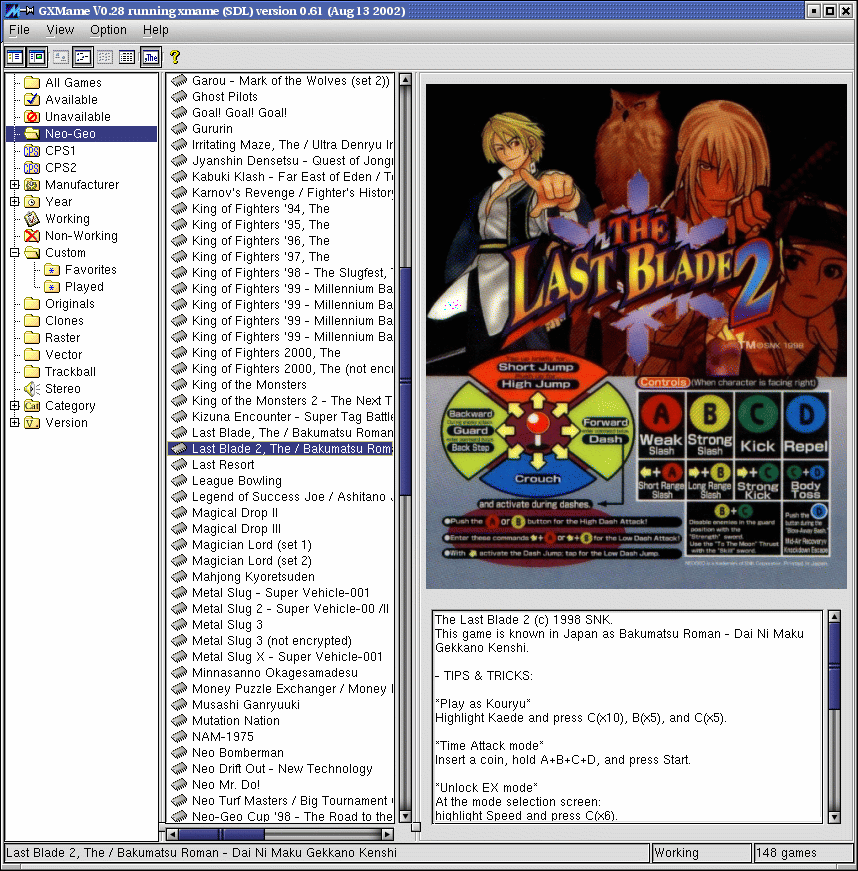Click the chip icon beside Metal Slug 3

pos(179,625)
